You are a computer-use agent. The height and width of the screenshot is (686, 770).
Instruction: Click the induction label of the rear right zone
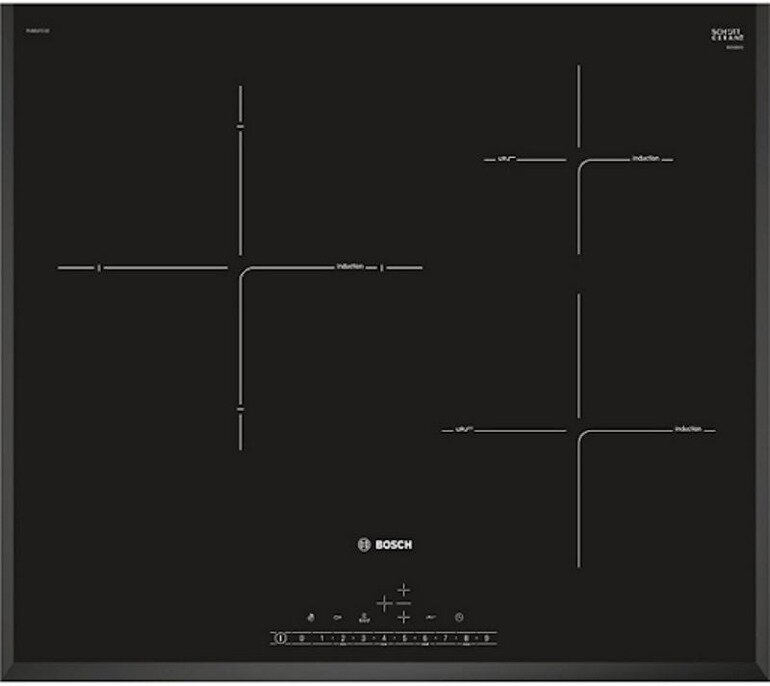(646, 158)
